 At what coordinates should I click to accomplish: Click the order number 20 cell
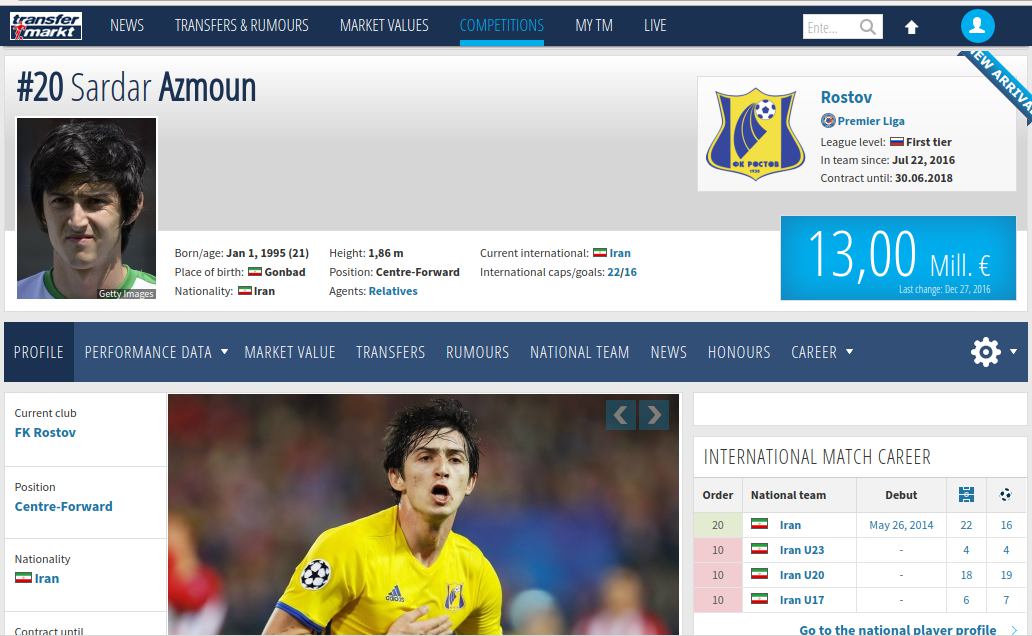pyautogui.click(x=717, y=525)
